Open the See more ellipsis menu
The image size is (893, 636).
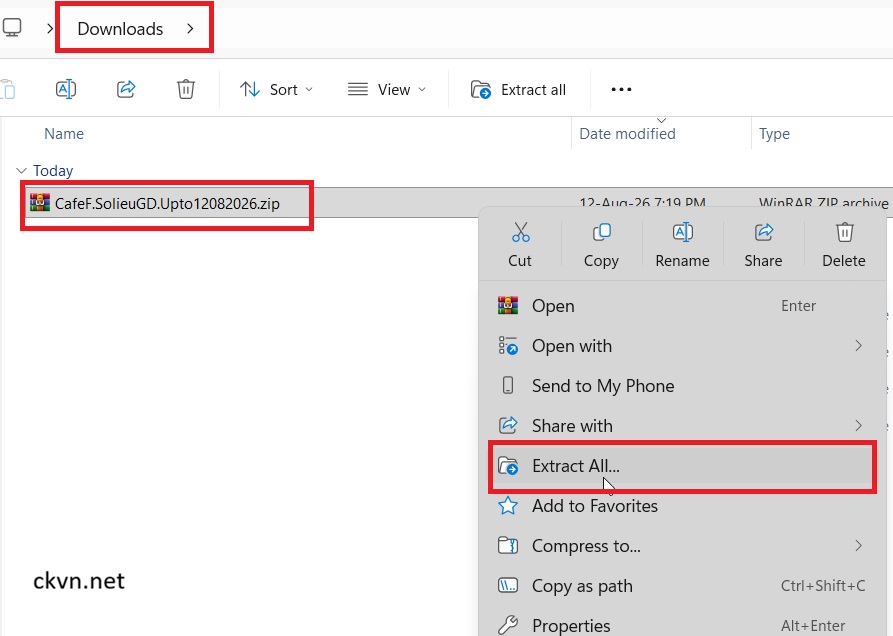tap(621, 89)
